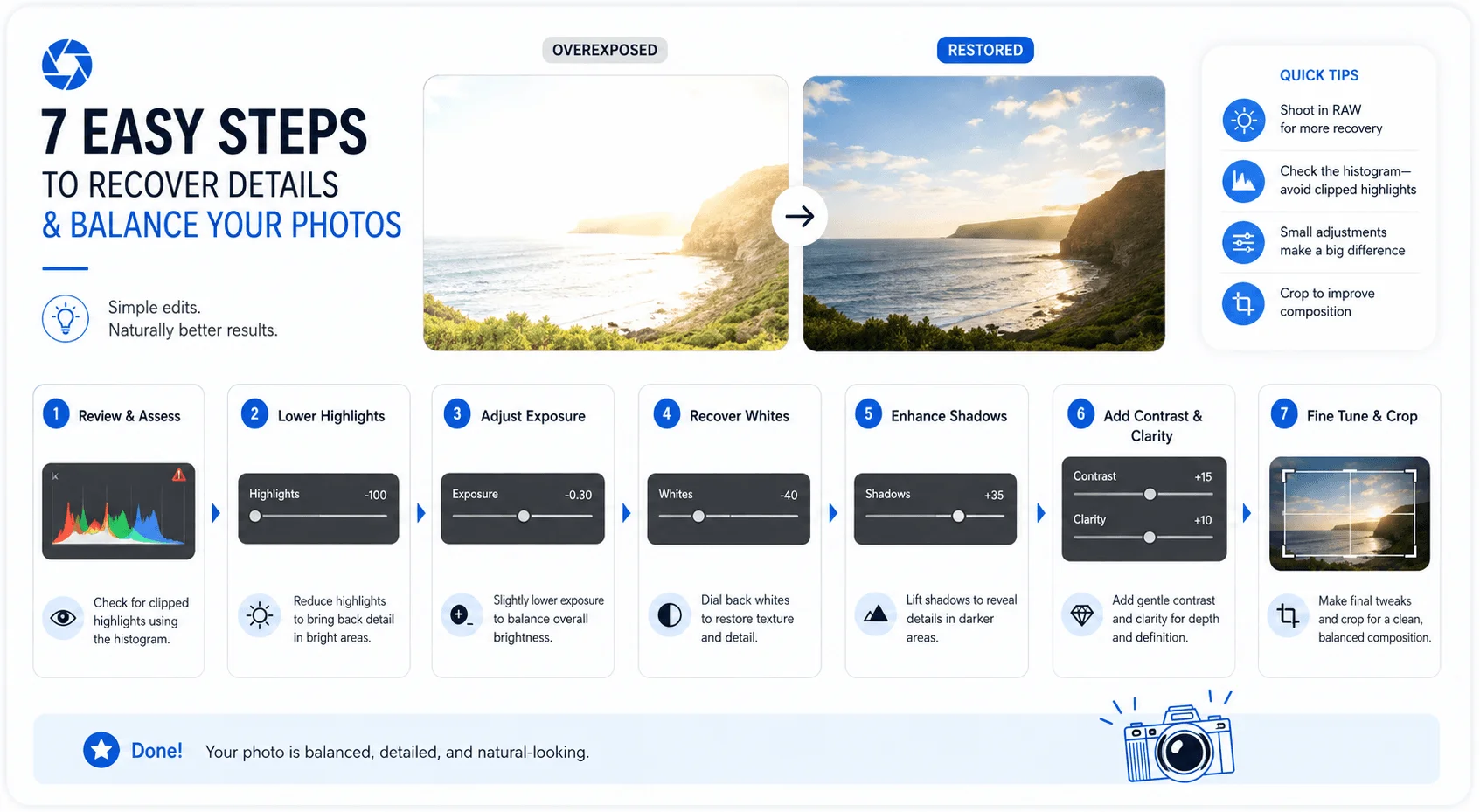
Task: Click the Shadows slider handle
Action: 959,516
